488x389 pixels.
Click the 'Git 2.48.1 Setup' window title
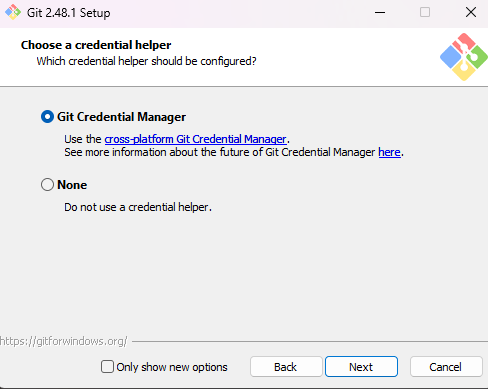point(68,13)
